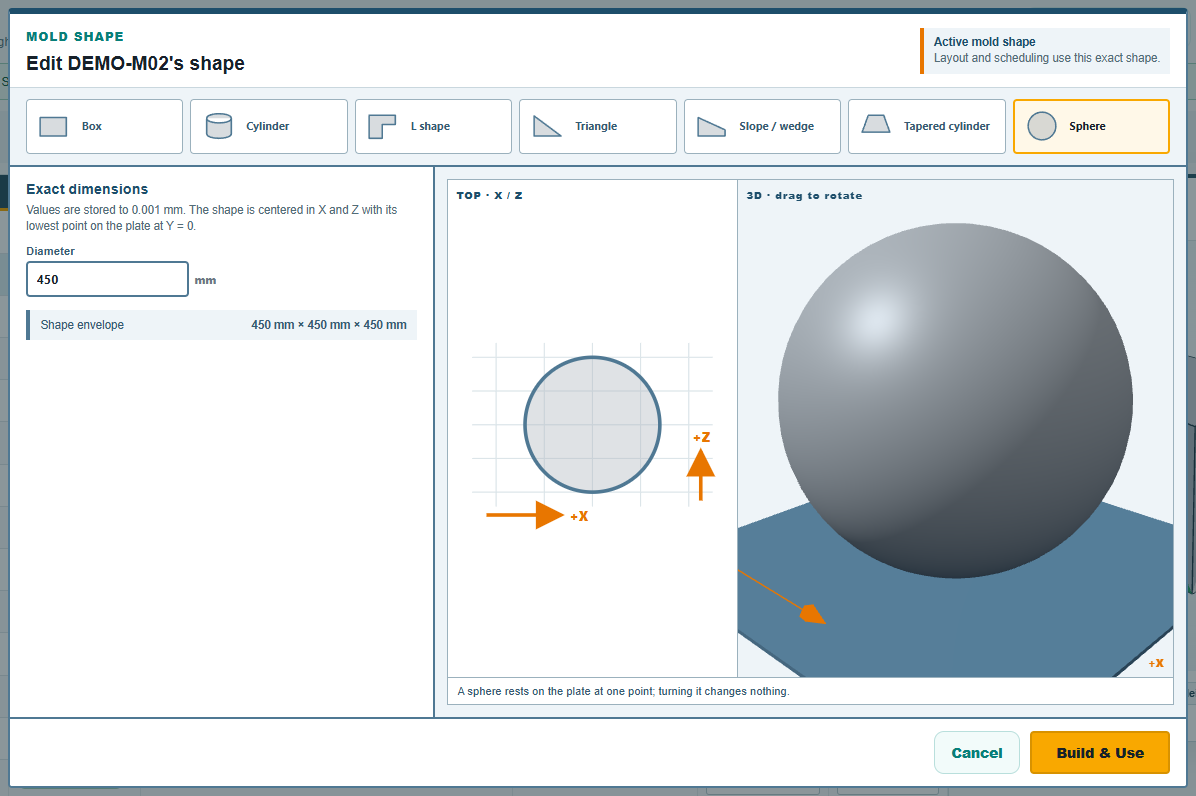The width and height of the screenshot is (1196, 796).
Task: Click the Tapered cylinder label text
Action: [x=947, y=127]
